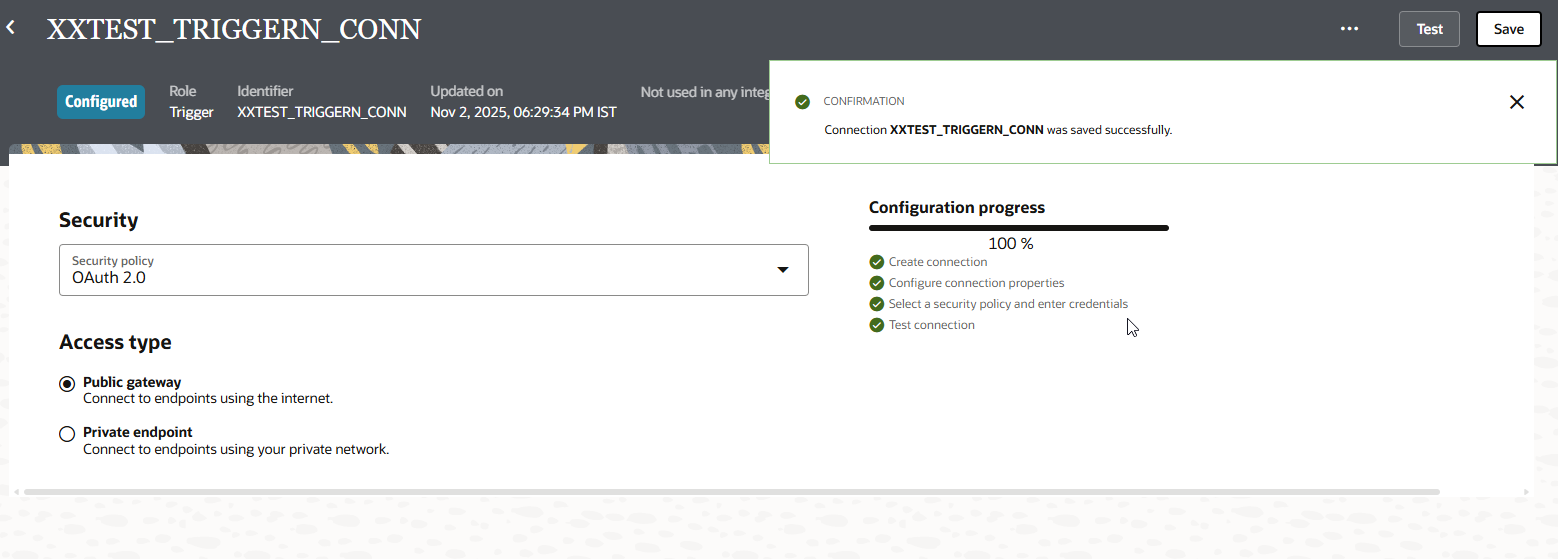The height and width of the screenshot is (559, 1558).
Task: Select the Public gateway radio button
Action: (x=67, y=384)
